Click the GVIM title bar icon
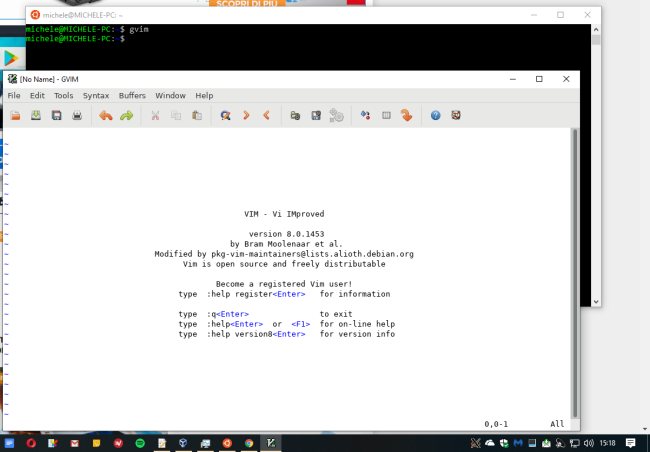650x452 pixels. point(12,79)
